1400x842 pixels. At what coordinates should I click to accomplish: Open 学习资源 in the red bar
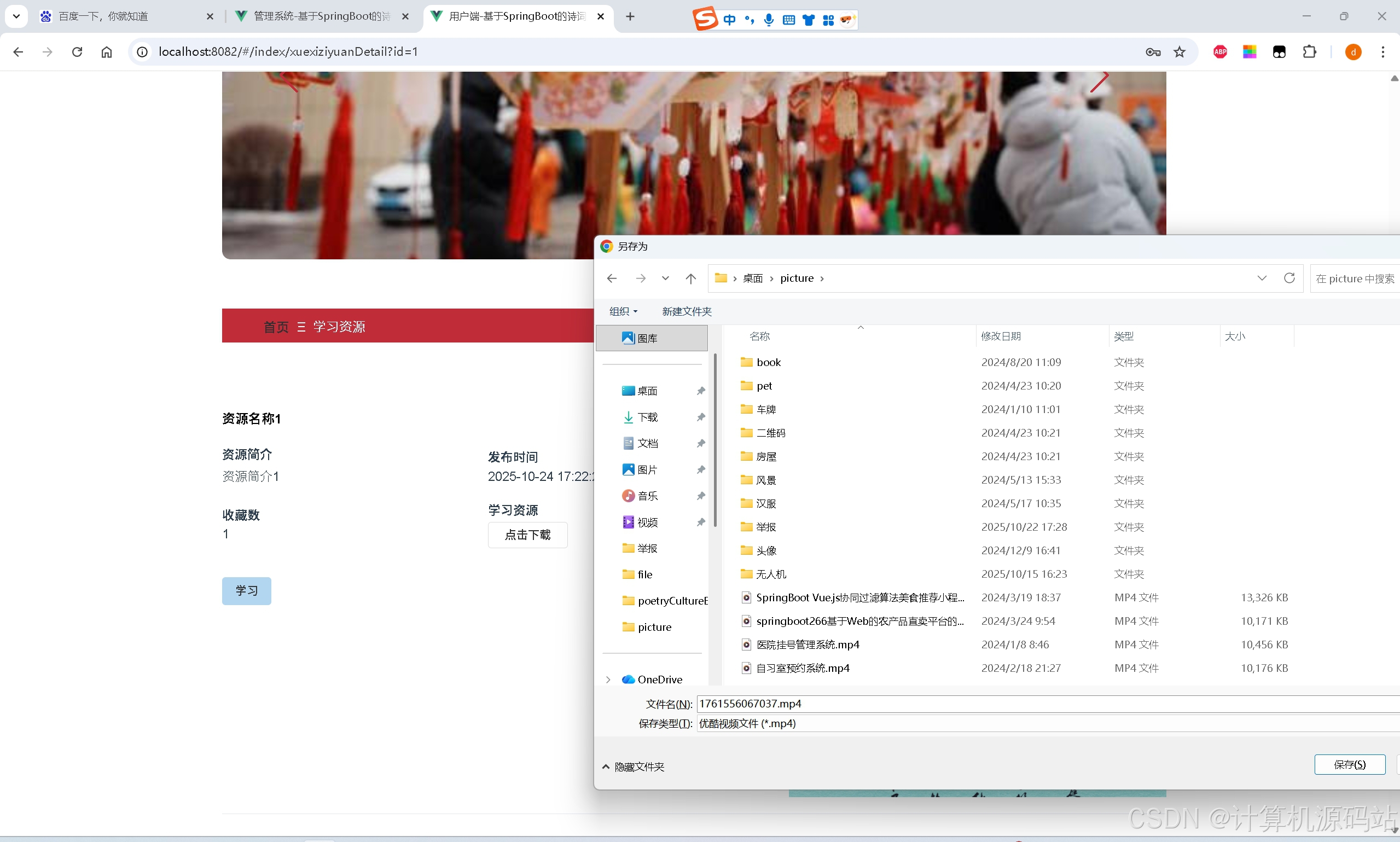[x=339, y=327]
